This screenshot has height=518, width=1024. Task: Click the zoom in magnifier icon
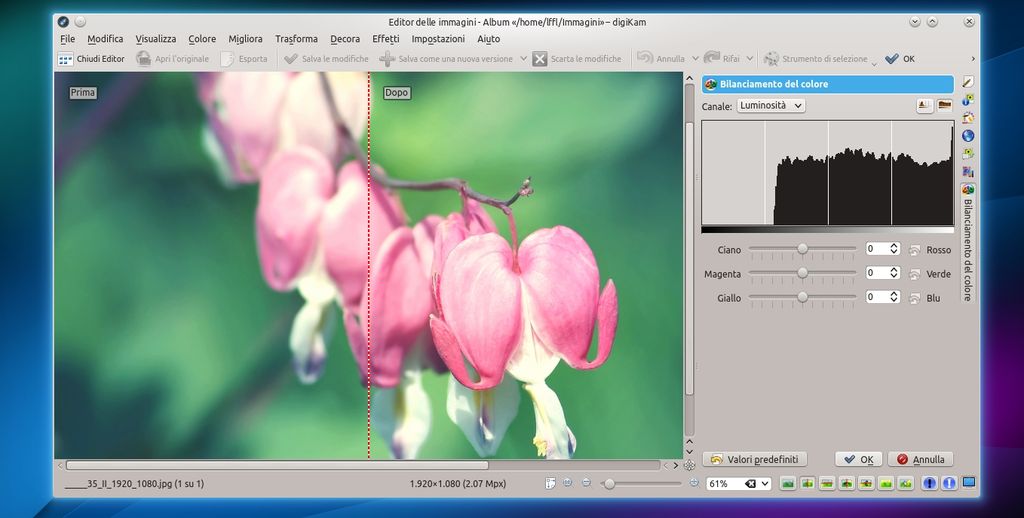(695, 483)
